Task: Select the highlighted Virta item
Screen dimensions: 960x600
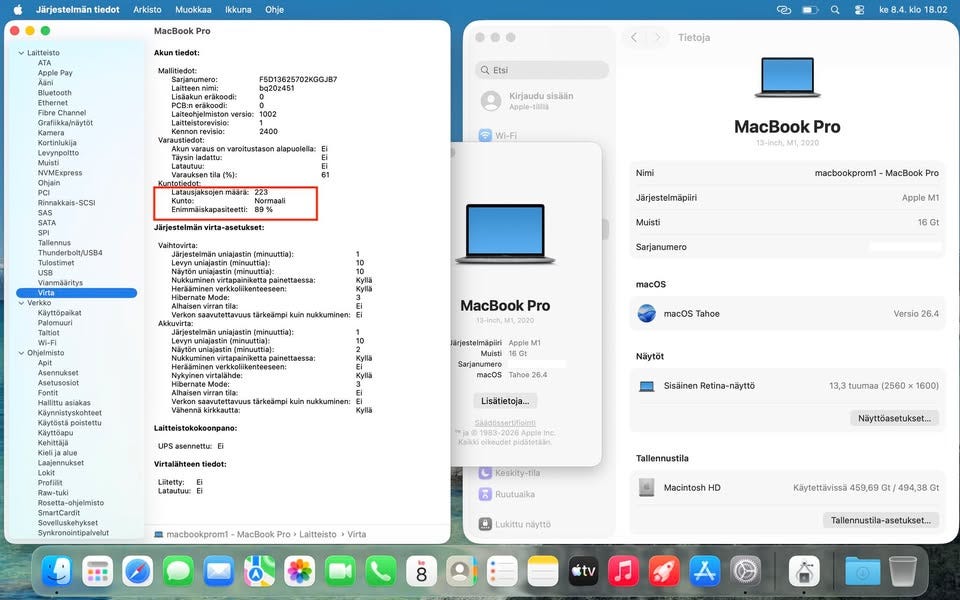Action: (77, 293)
